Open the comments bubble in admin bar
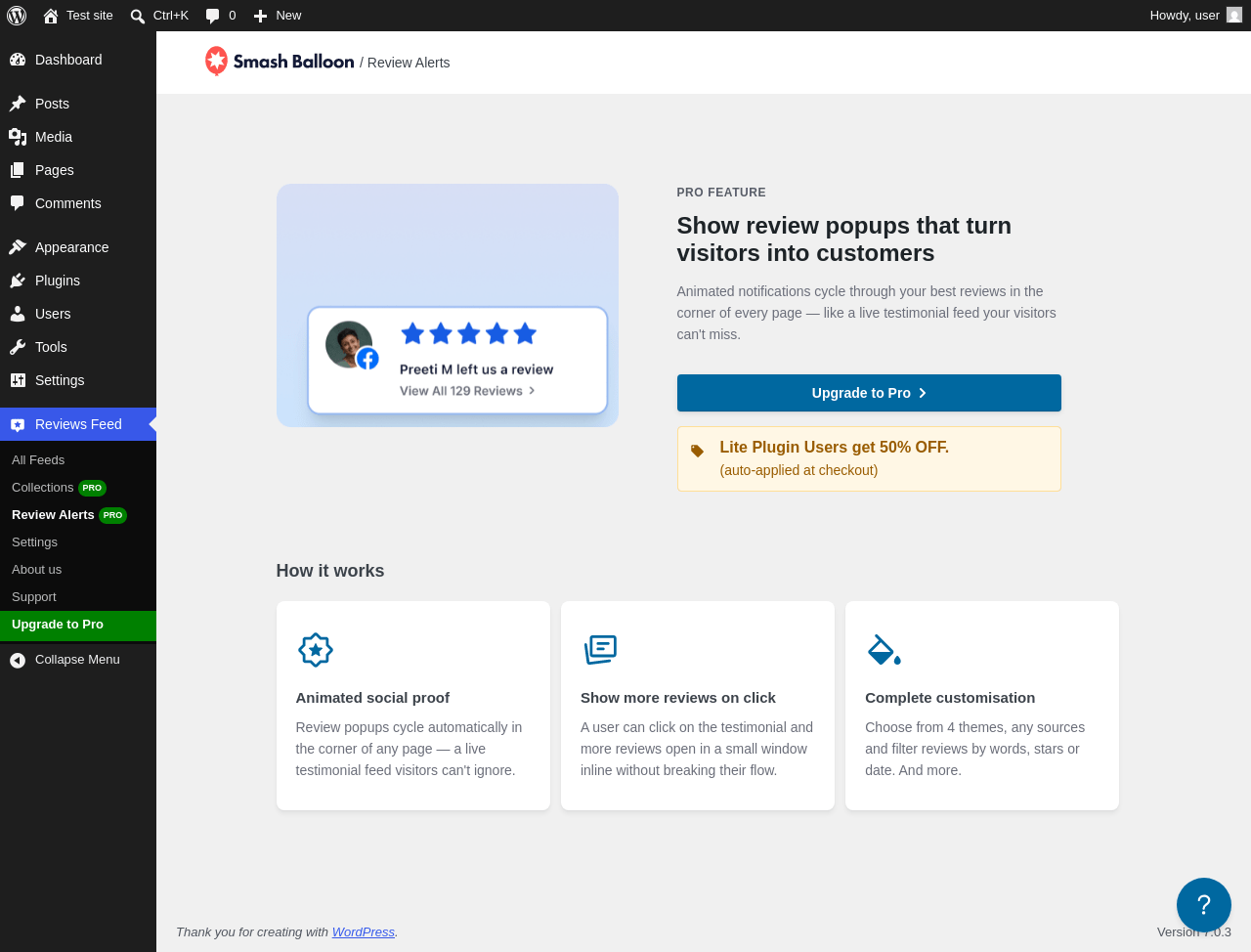 coord(221,16)
